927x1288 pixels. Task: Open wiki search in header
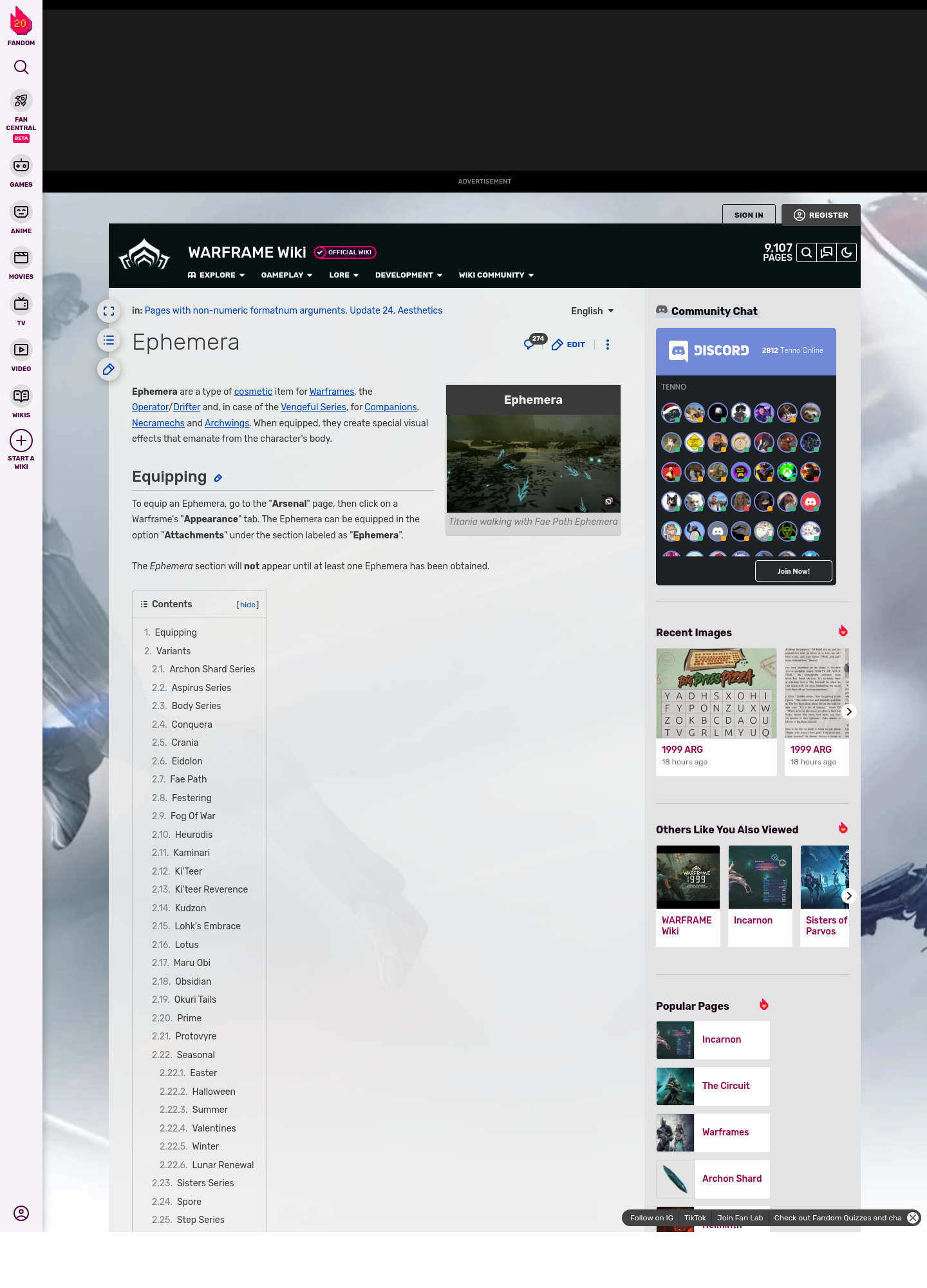pyautogui.click(x=807, y=252)
